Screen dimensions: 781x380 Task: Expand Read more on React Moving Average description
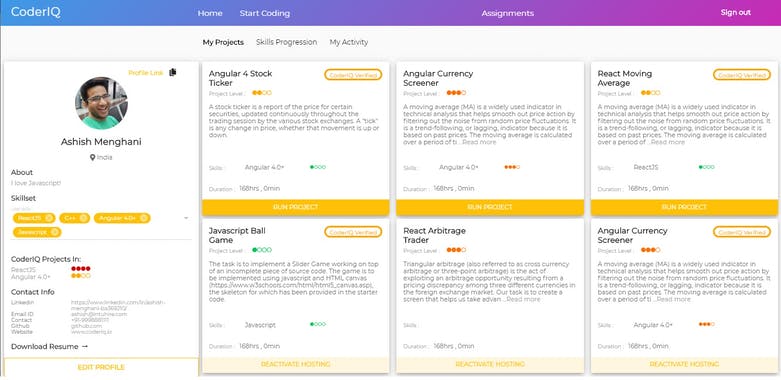pos(668,142)
